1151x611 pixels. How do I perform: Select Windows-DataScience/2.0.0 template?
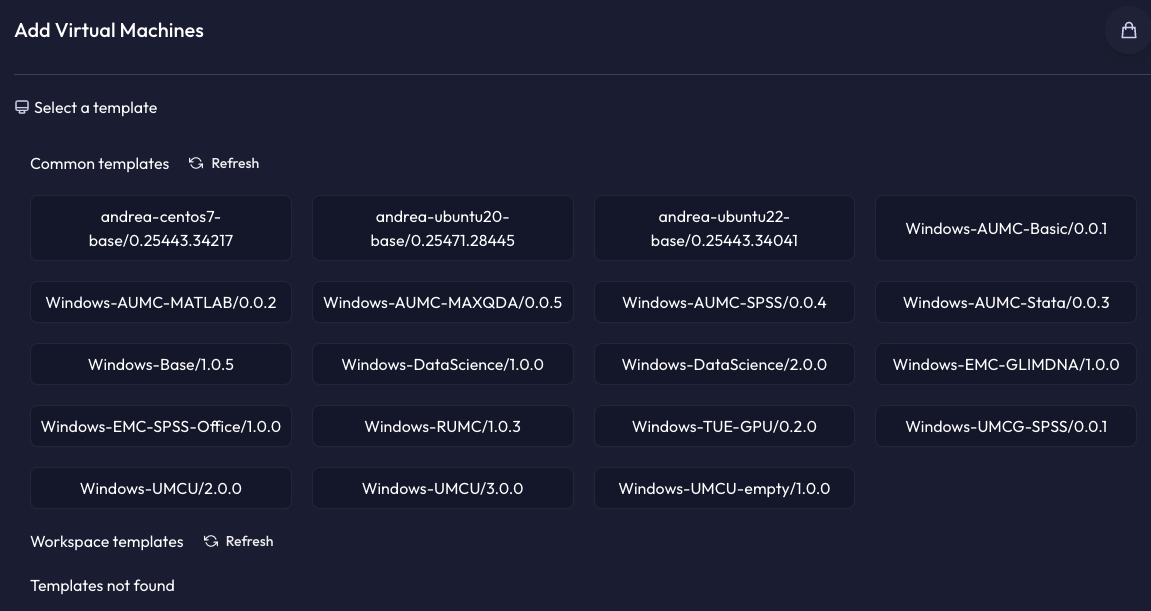pyautogui.click(x=724, y=364)
